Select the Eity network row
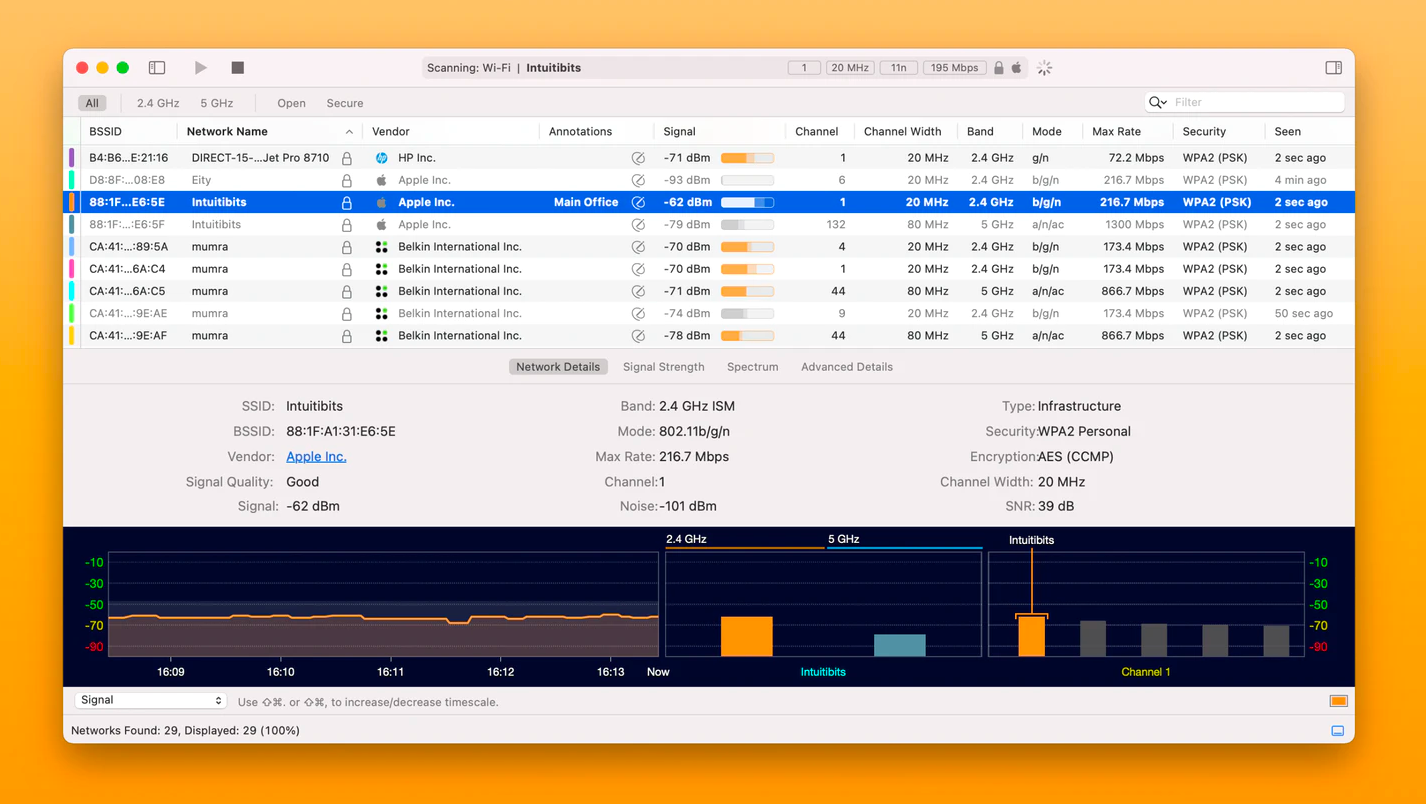Viewport: 1426px width, 804px height. [x=709, y=180]
